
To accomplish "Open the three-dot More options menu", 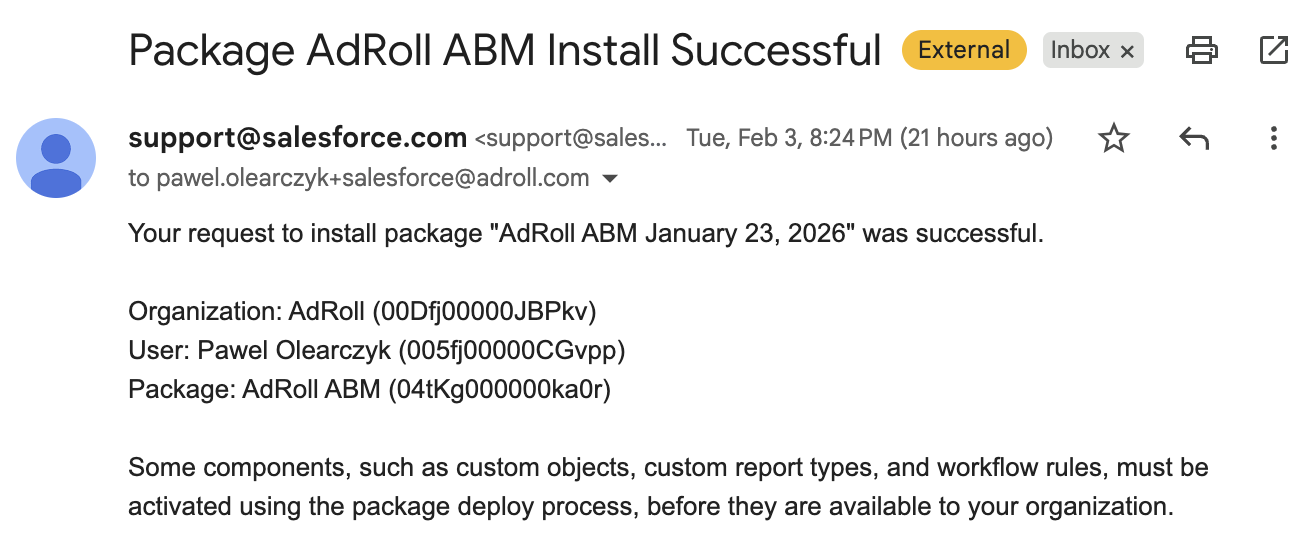I will [1273, 139].
